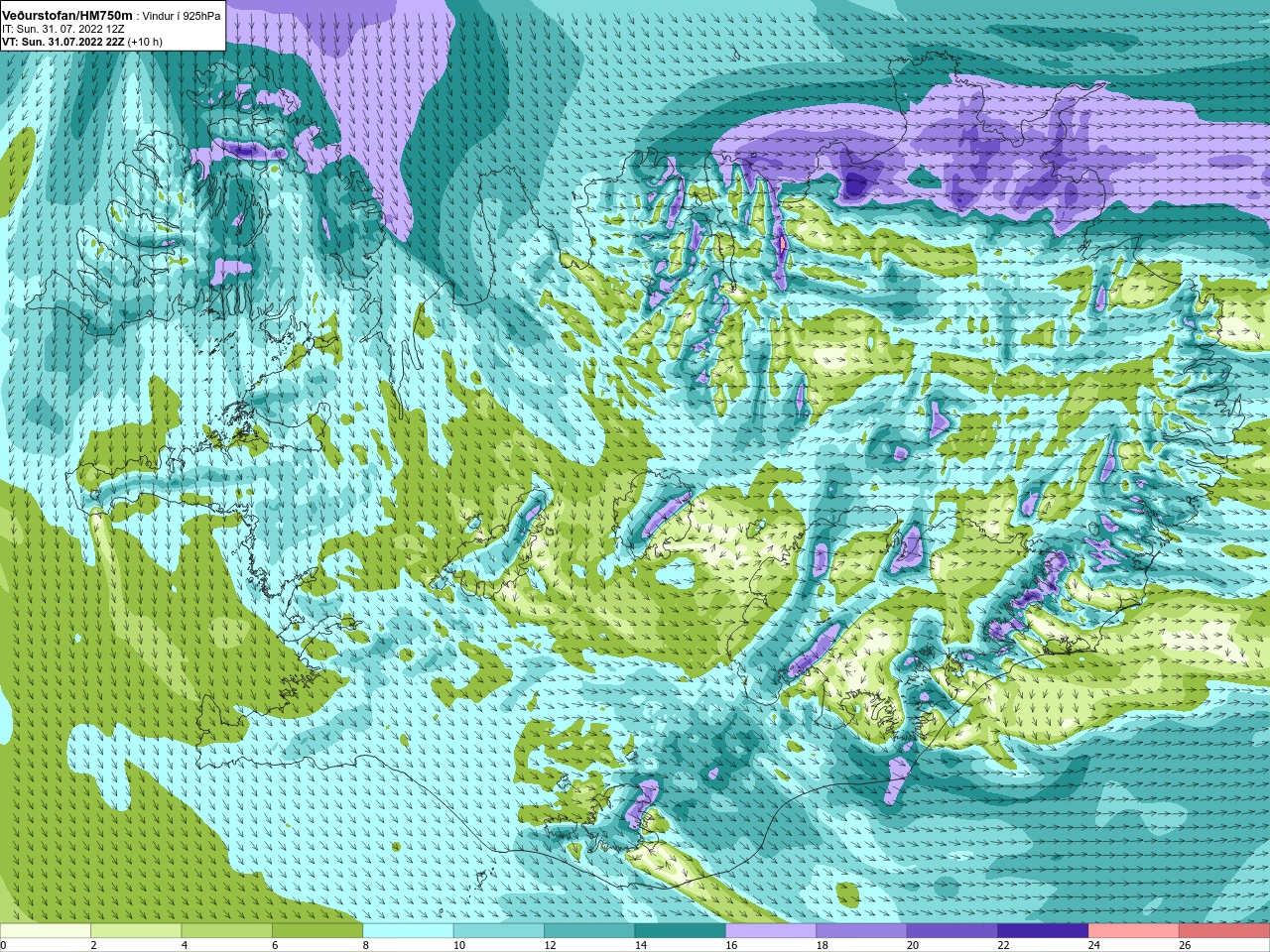Click the 'IT: Sun. 31. 07. 2022 12Z' line

[x=63, y=29]
